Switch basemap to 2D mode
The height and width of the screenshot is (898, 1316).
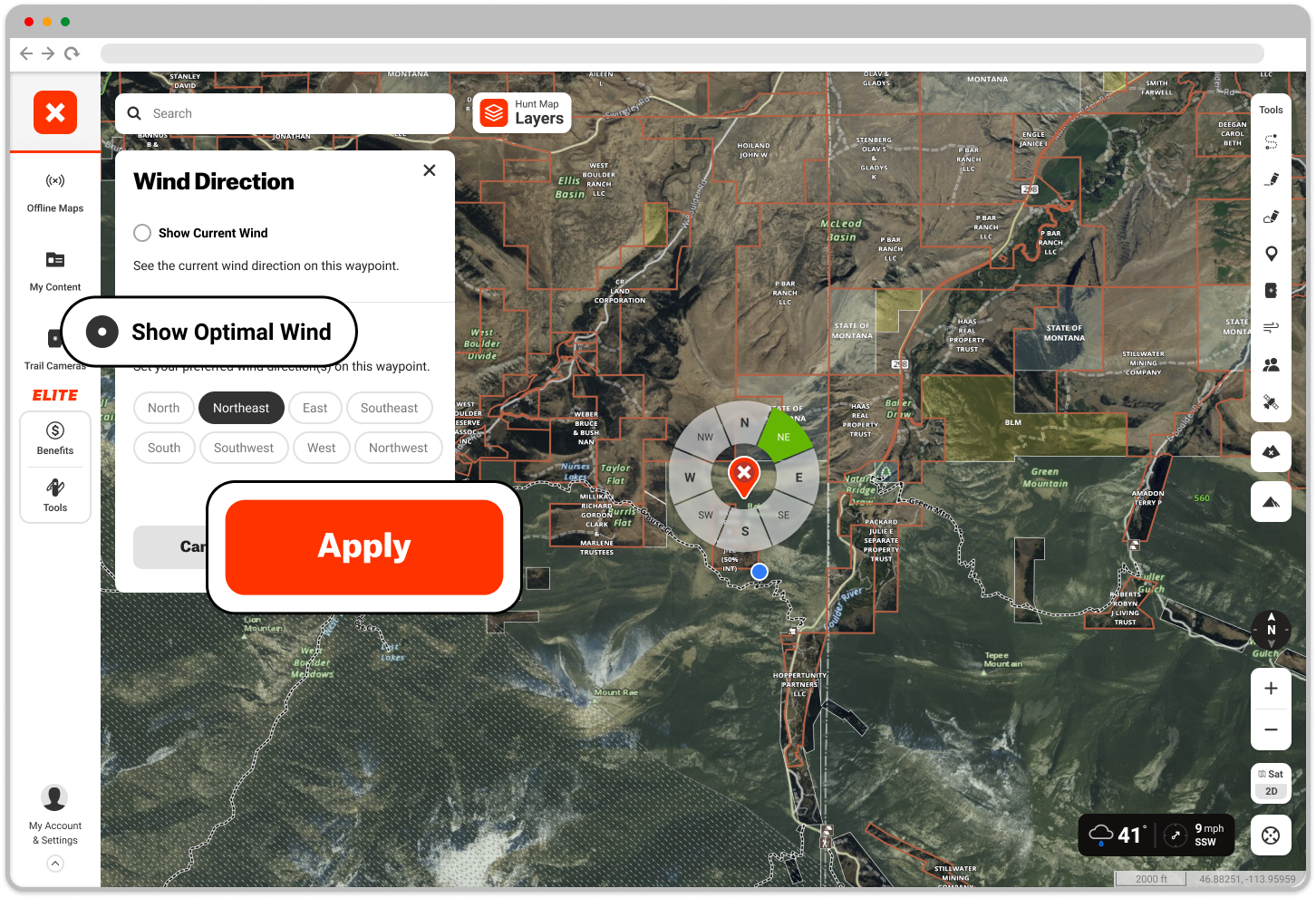click(1271, 790)
